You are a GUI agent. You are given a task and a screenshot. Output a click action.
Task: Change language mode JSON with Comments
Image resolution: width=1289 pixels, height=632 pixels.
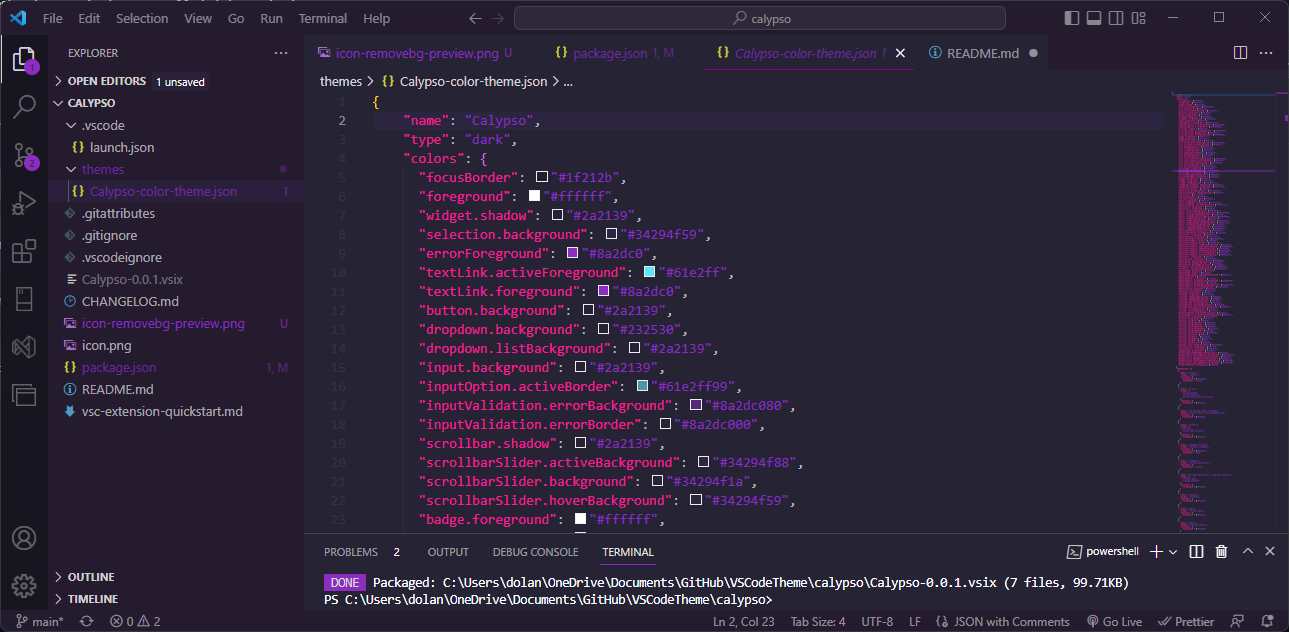1002,621
